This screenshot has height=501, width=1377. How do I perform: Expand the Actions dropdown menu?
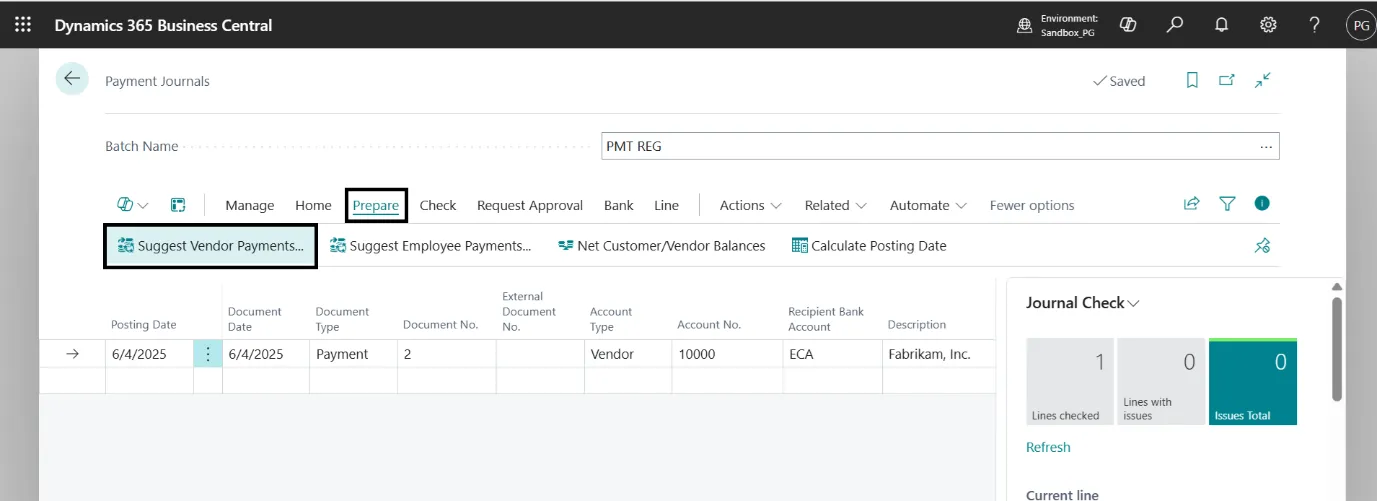point(750,205)
